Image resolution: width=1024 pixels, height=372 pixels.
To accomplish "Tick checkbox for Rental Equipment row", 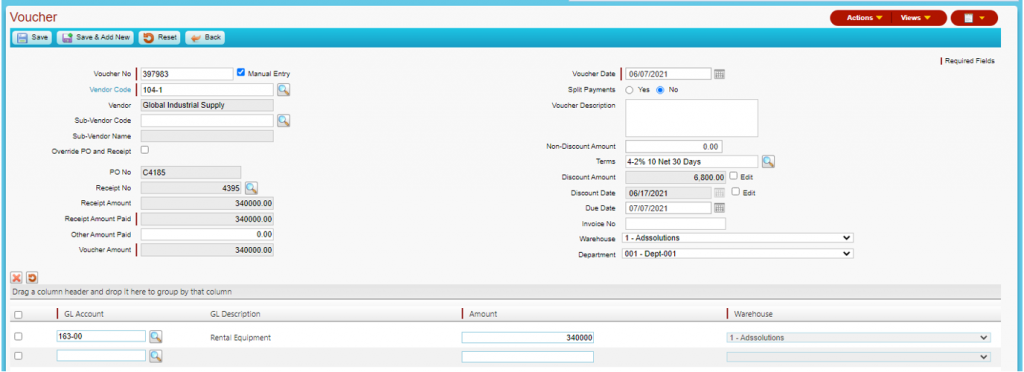I will point(18,337).
